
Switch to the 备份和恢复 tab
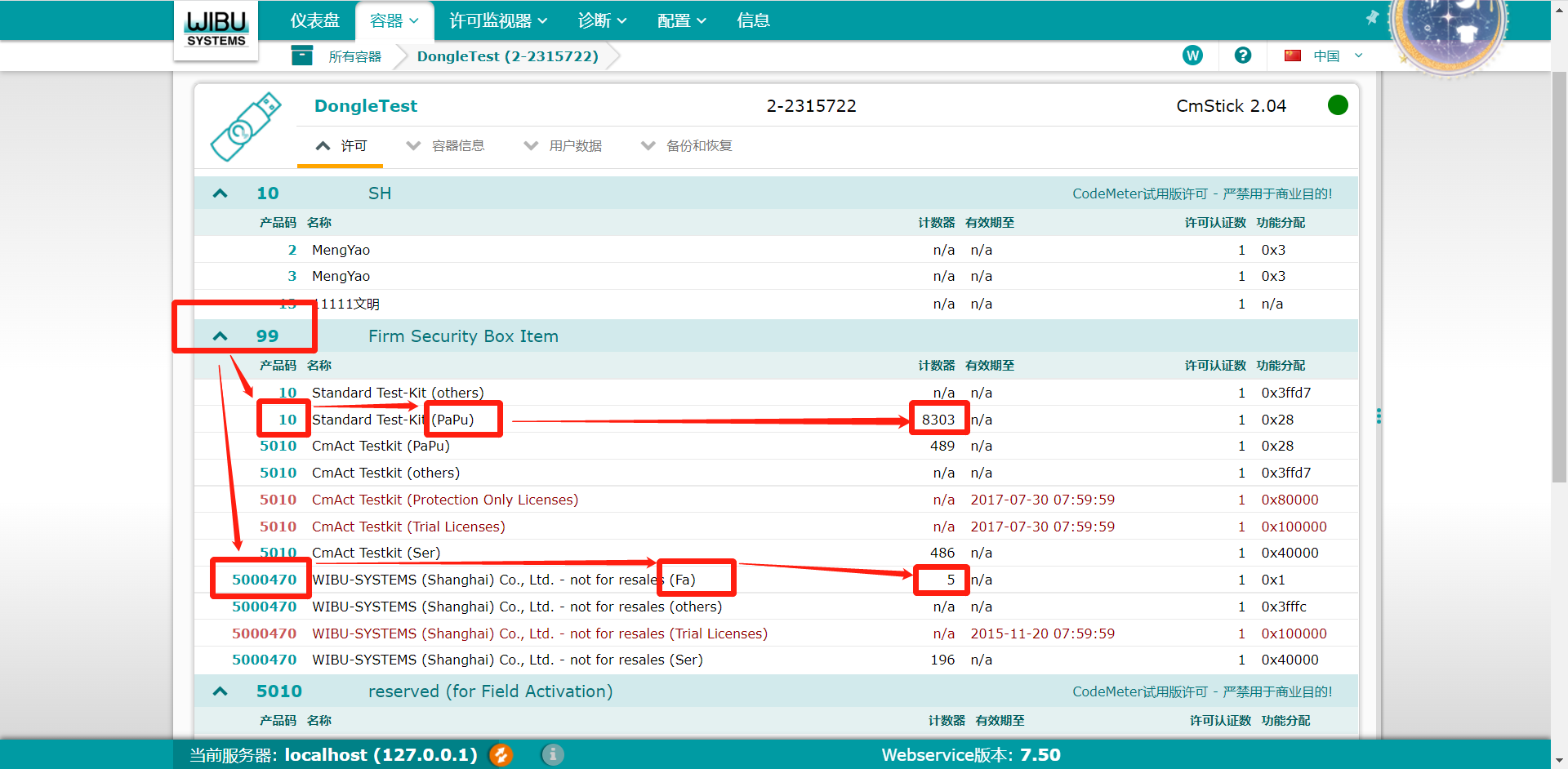pyautogui.click(x=687, y=146)
